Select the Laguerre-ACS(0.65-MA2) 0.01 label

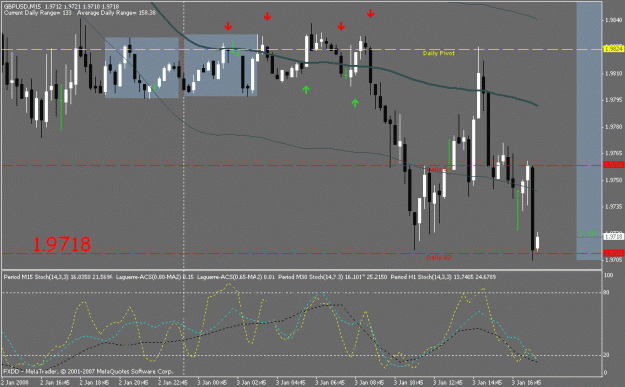236,277
